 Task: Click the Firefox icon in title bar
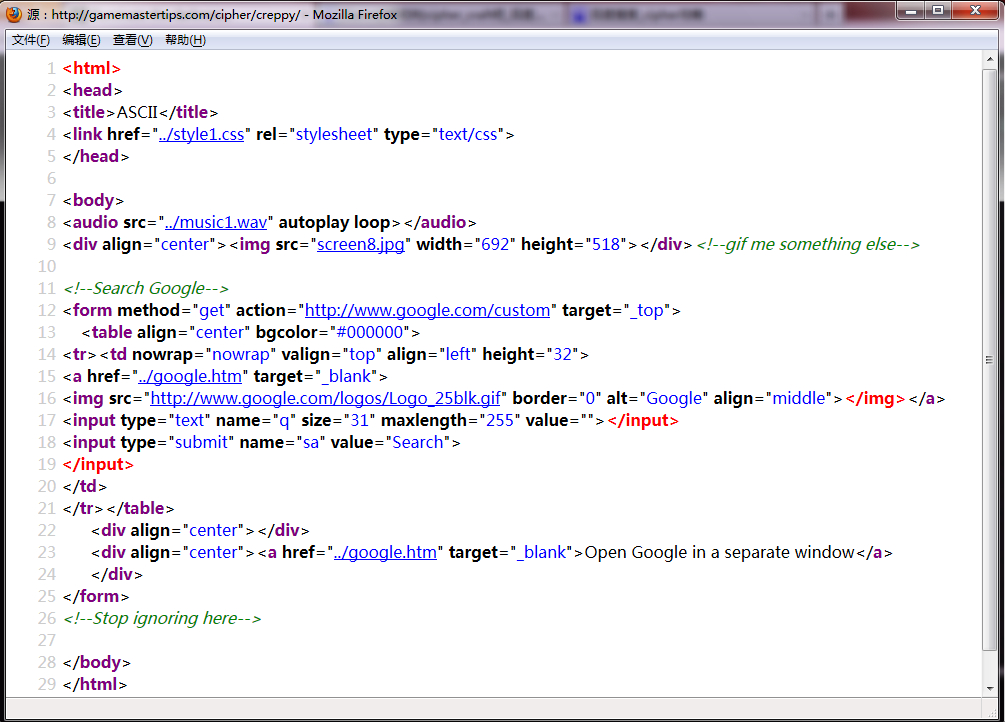pyautogui.click(x=13, y=14)
